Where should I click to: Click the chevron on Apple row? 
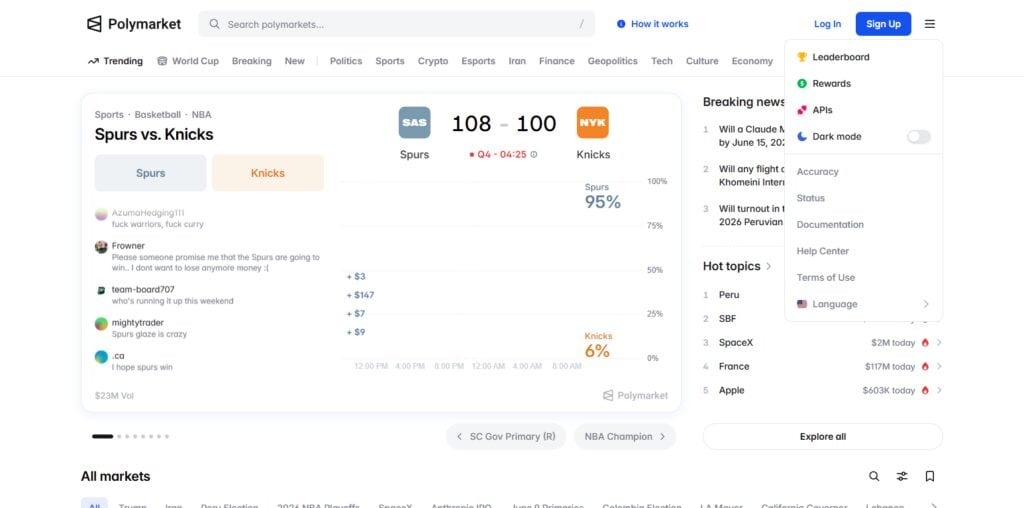[x=939, y=390]
